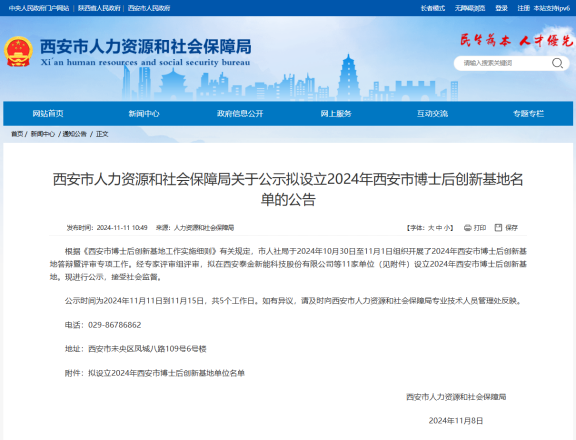Viewport: 576px width, 440px height.
Task: Open the 网站首页 navigation tab
Action: click(48, 113)
